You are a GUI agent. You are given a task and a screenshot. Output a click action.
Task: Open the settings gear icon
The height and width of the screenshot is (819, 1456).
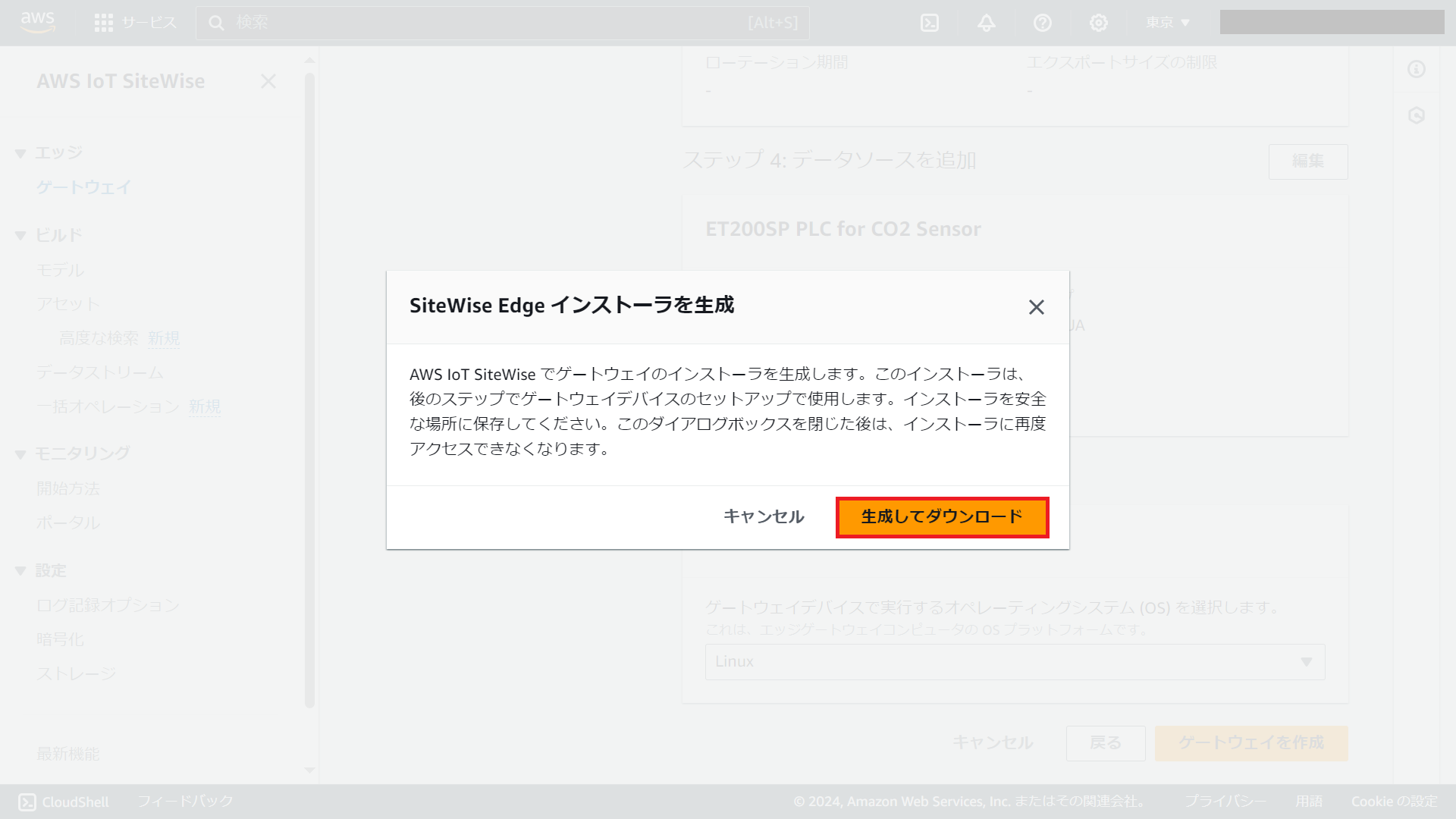pos(1098,23)
